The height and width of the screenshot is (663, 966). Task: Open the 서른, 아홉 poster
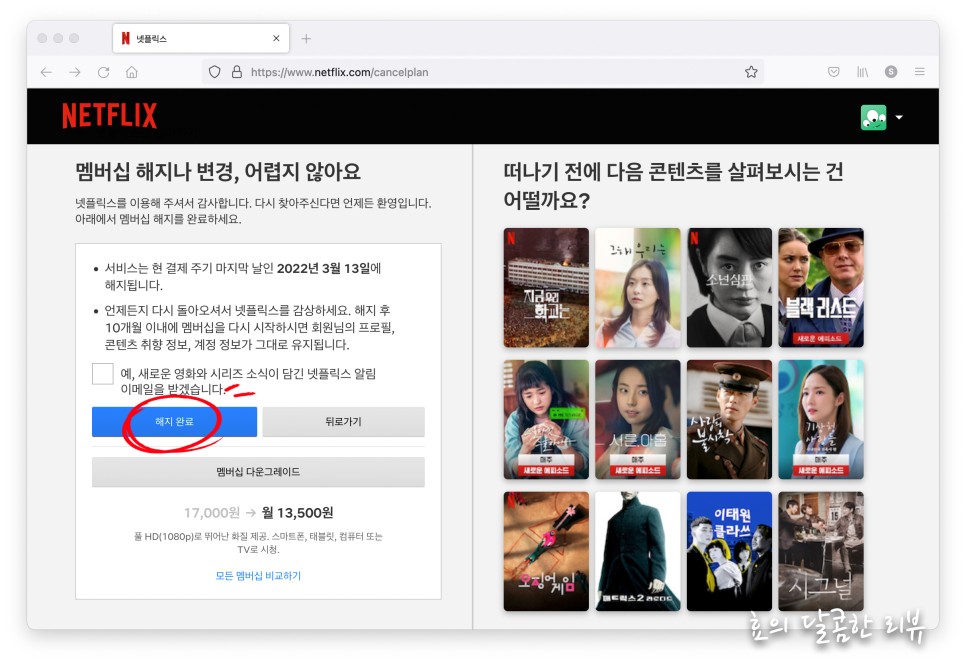(x=638, y=420)
